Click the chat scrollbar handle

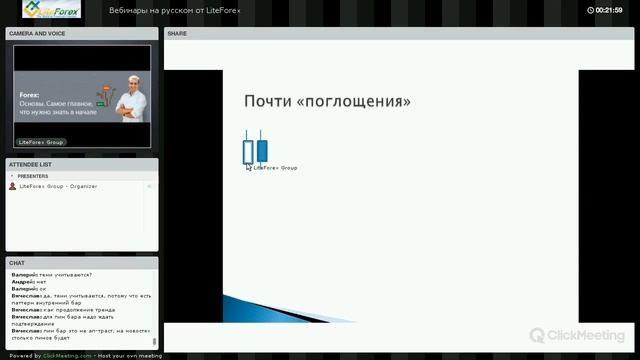(x=154, y=341)
